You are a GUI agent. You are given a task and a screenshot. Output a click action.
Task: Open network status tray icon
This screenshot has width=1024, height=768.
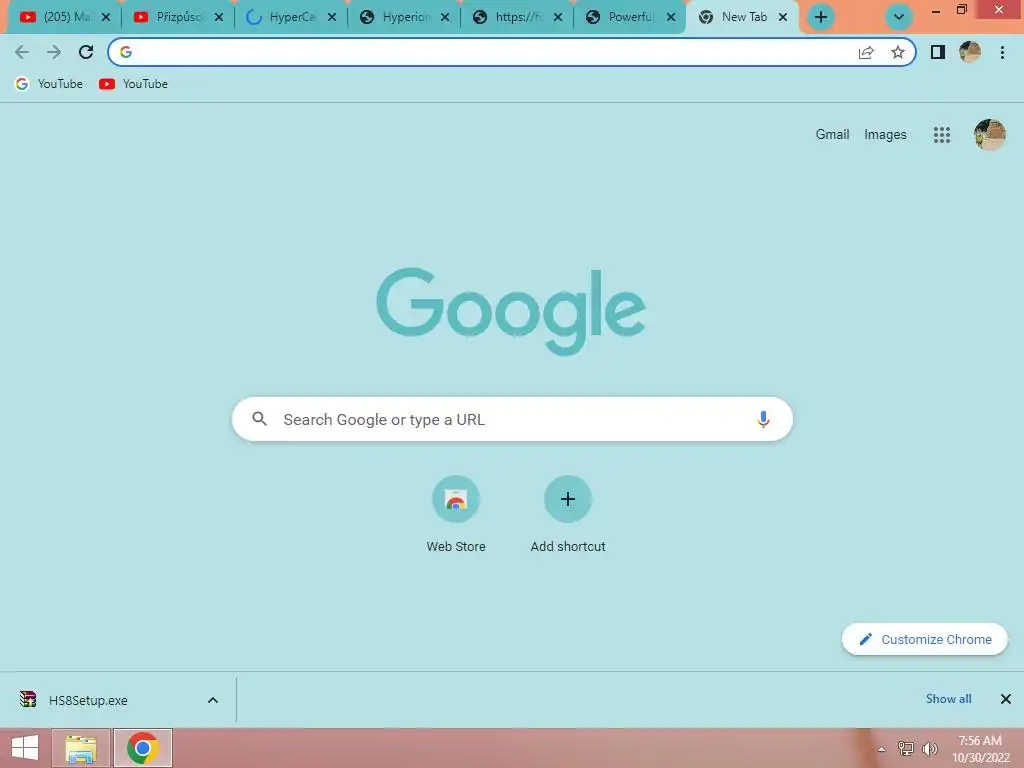pos(906,749)
